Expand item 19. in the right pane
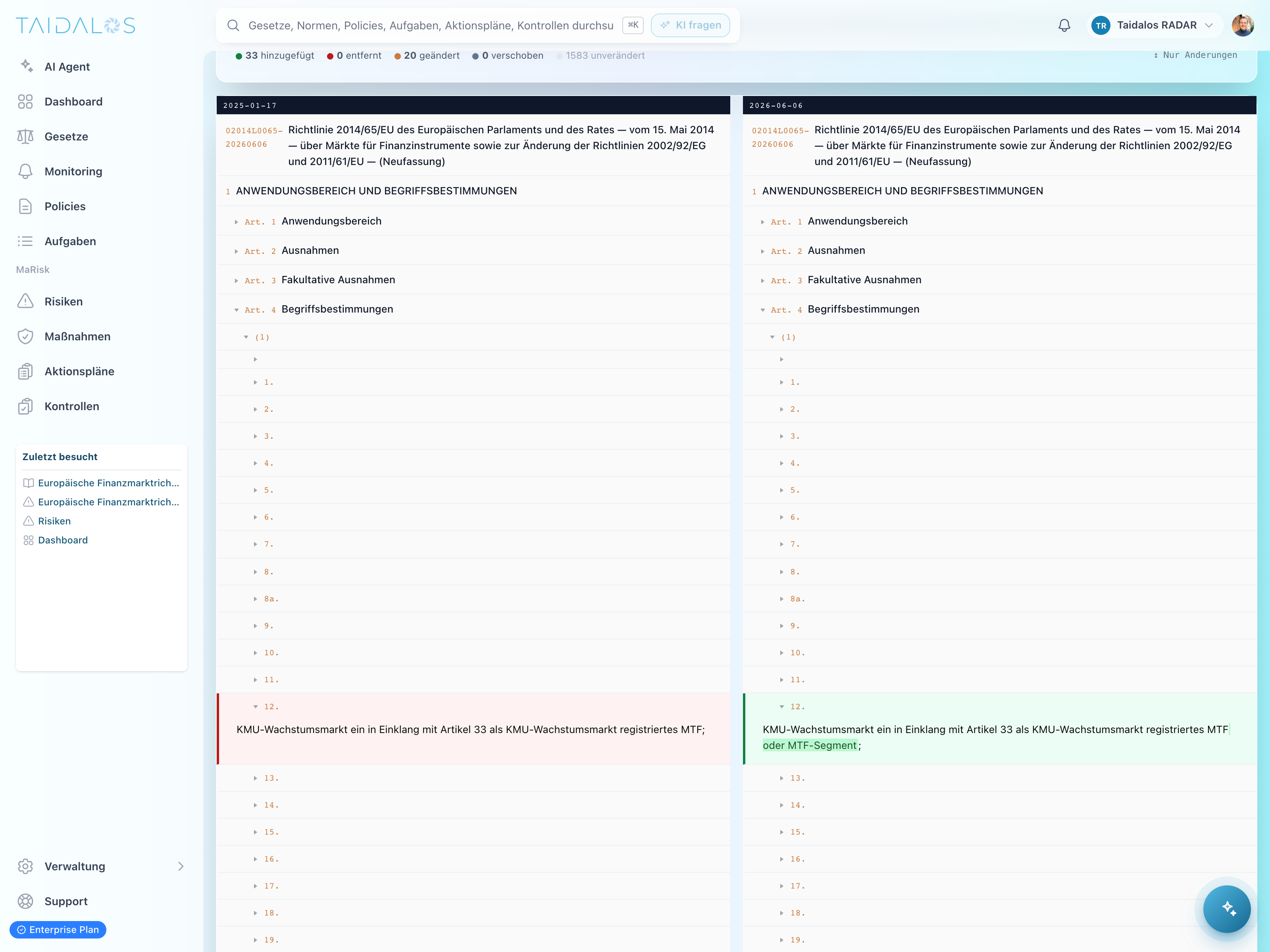Screen dimensions: 1270x952 pos(781,940)
